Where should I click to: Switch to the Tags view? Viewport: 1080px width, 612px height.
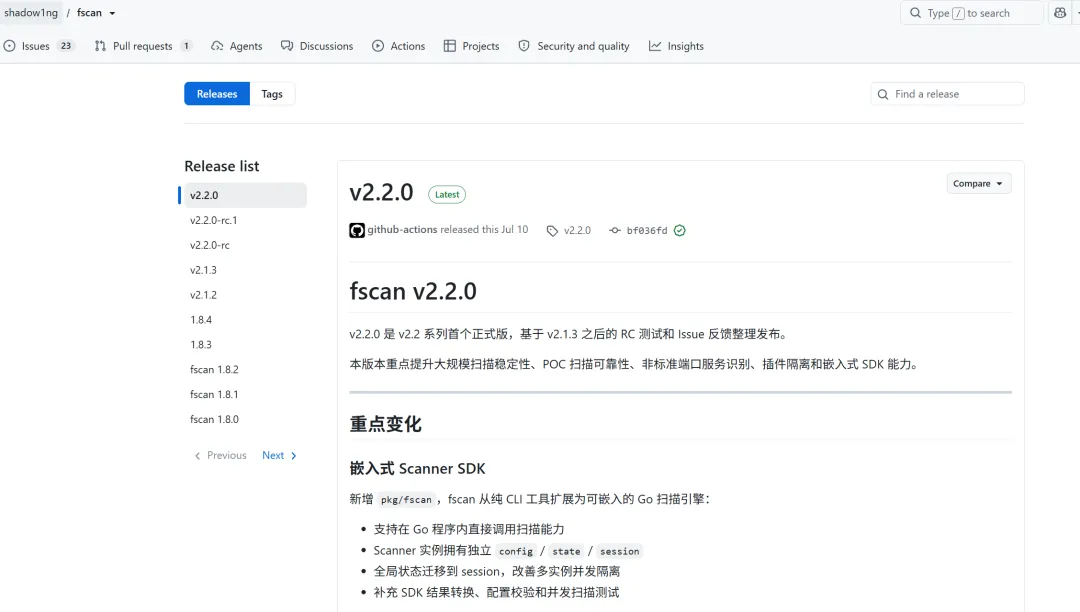click(272, 94)
